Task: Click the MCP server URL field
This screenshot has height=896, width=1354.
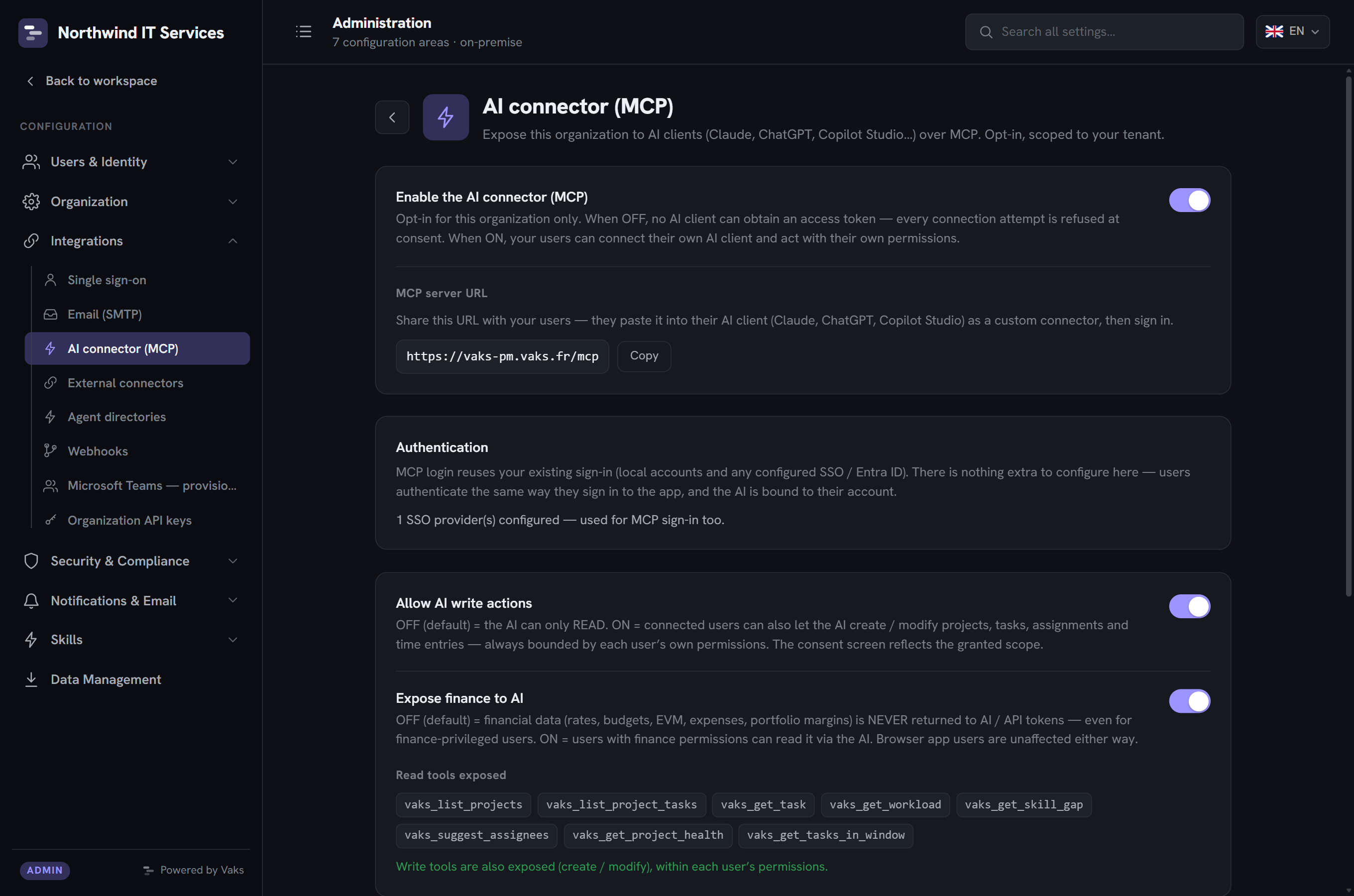Action: [x=502, y=356]
